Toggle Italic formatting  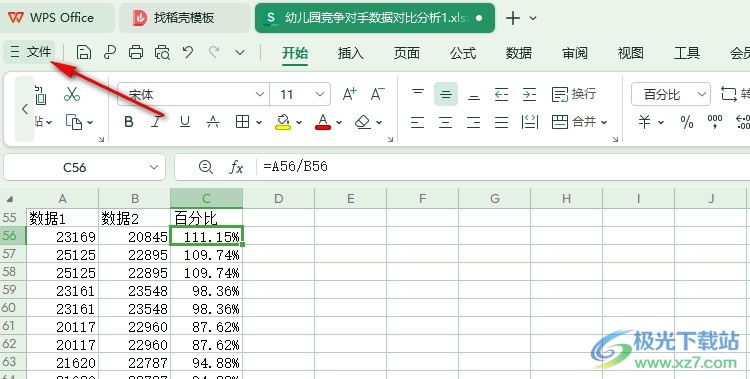tap(156, 122)
